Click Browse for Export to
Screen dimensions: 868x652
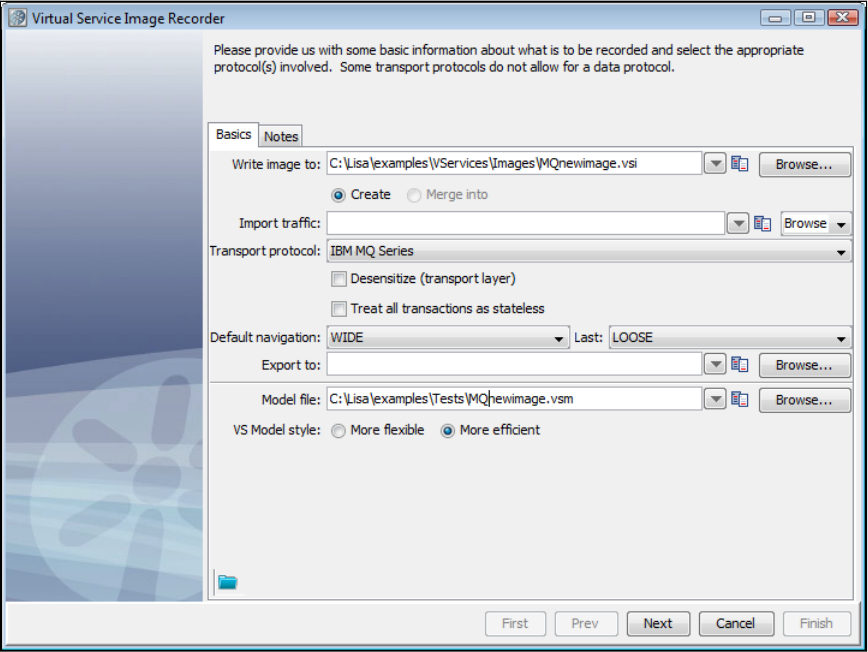(x=804, y=365)
